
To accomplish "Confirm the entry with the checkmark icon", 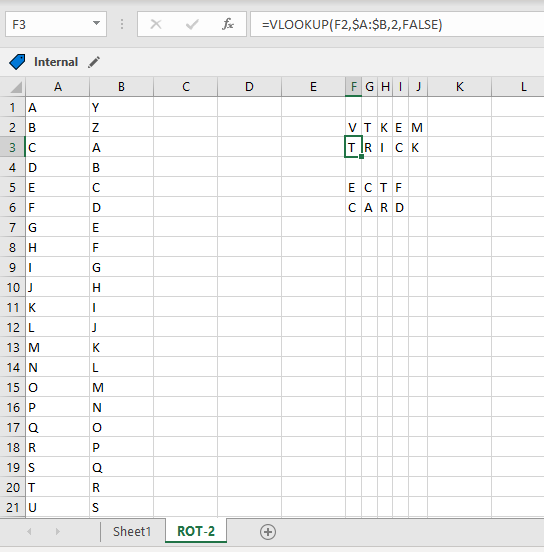I will coord(192,24).
